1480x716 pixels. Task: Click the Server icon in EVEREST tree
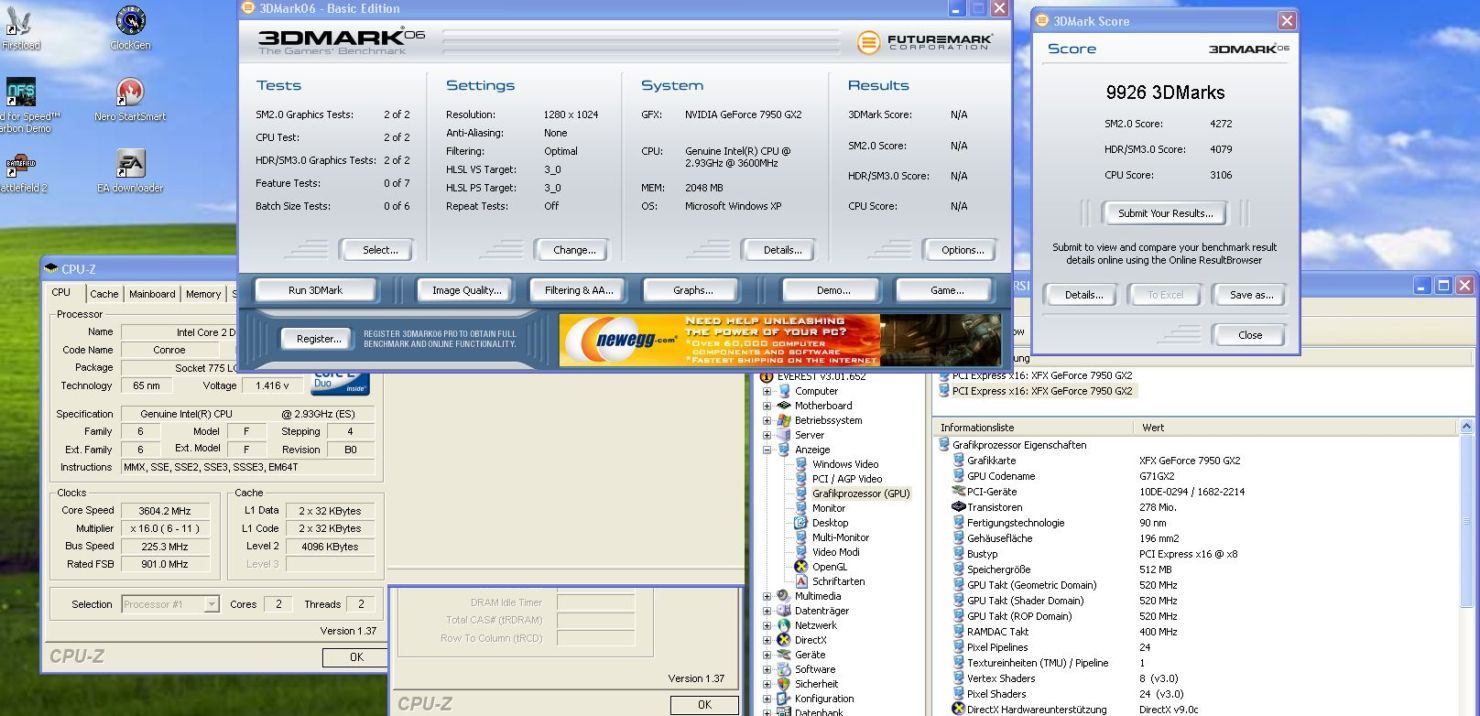(784, 435)
